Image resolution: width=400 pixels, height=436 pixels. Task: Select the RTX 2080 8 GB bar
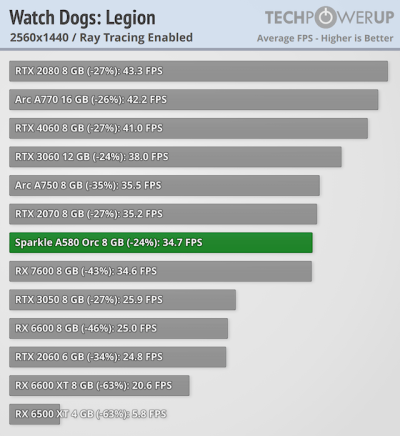point(198,71)
